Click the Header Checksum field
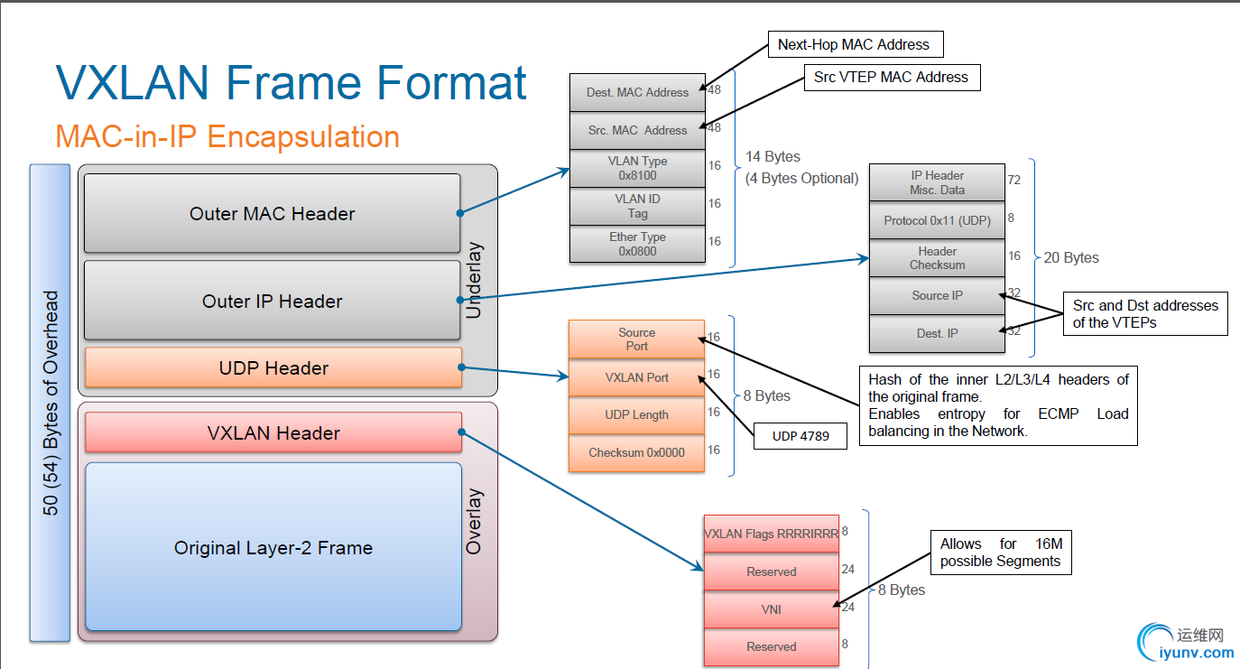The width and height of the screenshot is (1240, 669). 937,258
